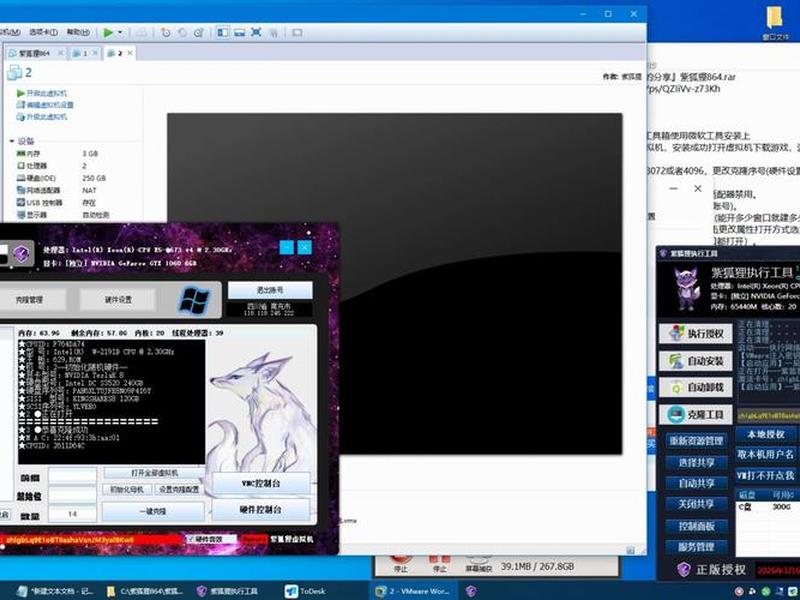Open the power options dropdown arrow beside play icon
800x600 pixels.
[120, 33]
